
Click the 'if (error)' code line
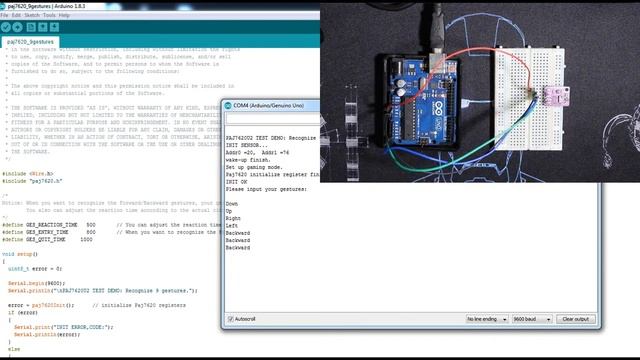click(23, 313)
